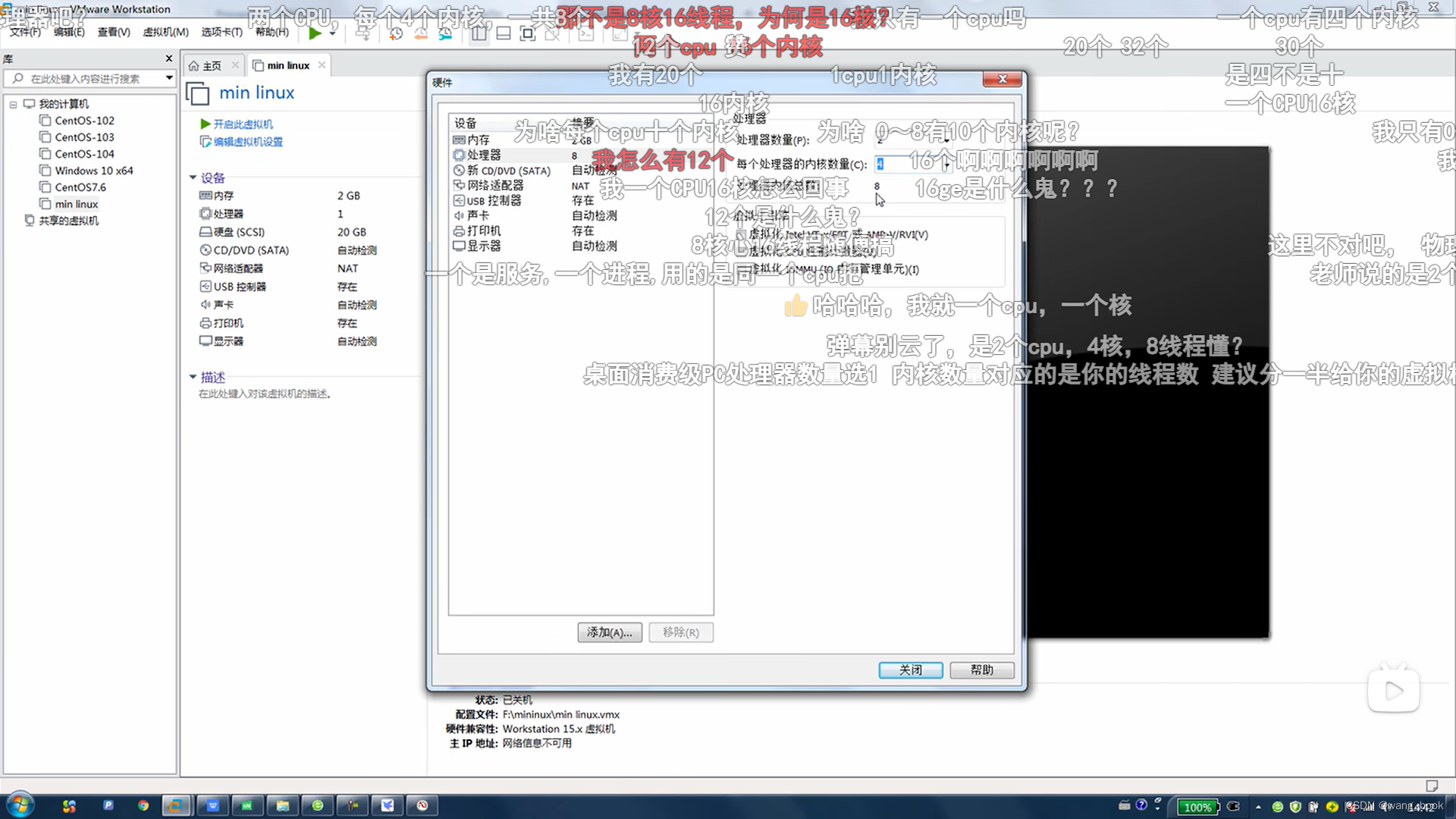
Task: Select 显示器 row in hardware dialog
Action: click(581, 246)
